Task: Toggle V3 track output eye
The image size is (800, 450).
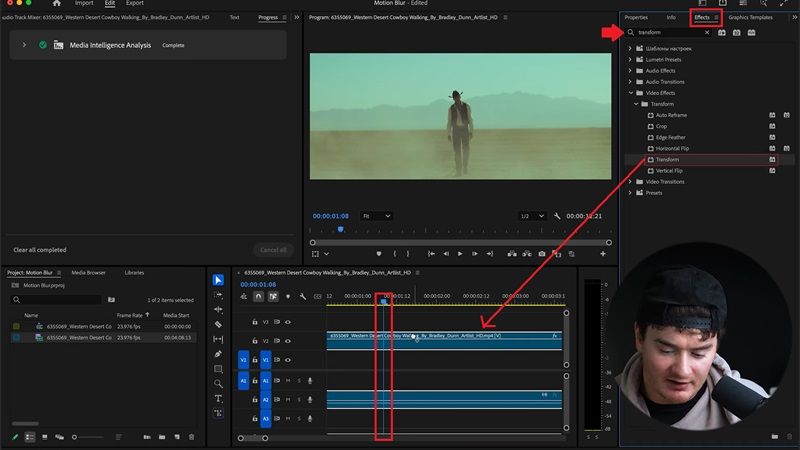Action: tap(288, 322)
